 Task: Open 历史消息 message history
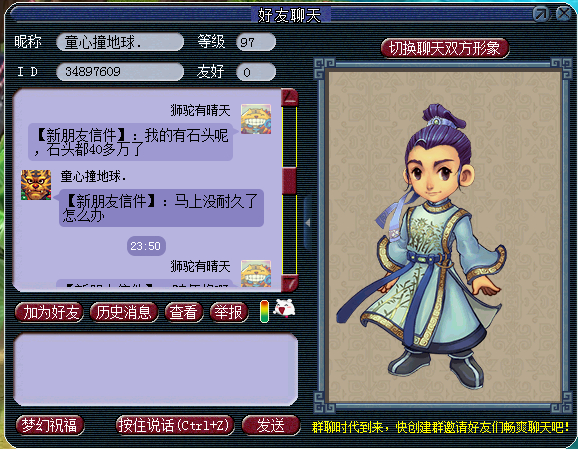(123, 312)
